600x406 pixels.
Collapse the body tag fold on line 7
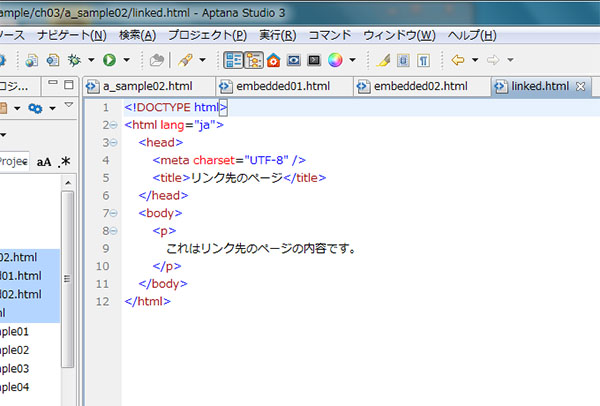114,213
